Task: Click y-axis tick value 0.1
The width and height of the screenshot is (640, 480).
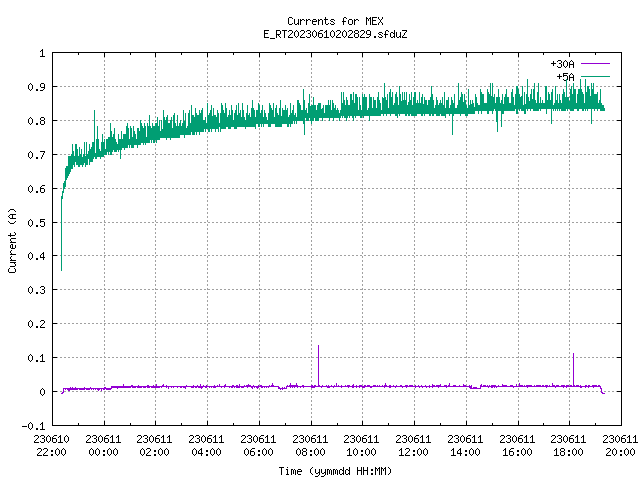Action: coord(36,358)
